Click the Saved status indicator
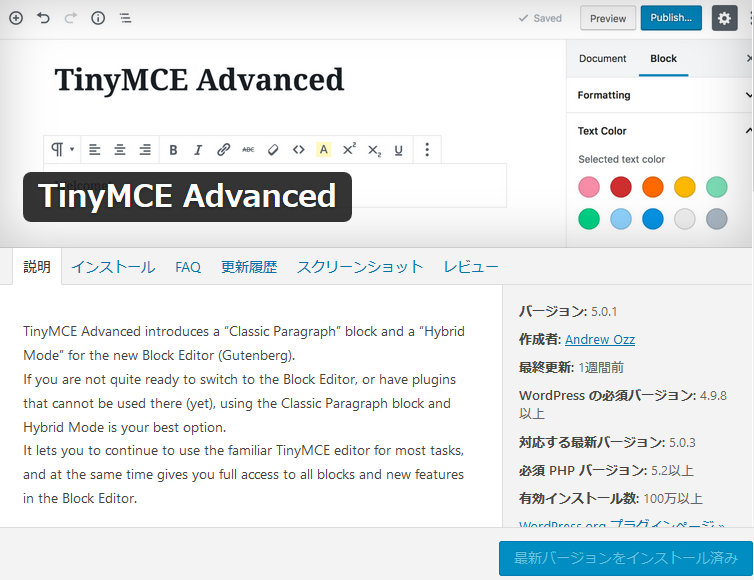This screenshot has width=754, height=580. point(540,18)
